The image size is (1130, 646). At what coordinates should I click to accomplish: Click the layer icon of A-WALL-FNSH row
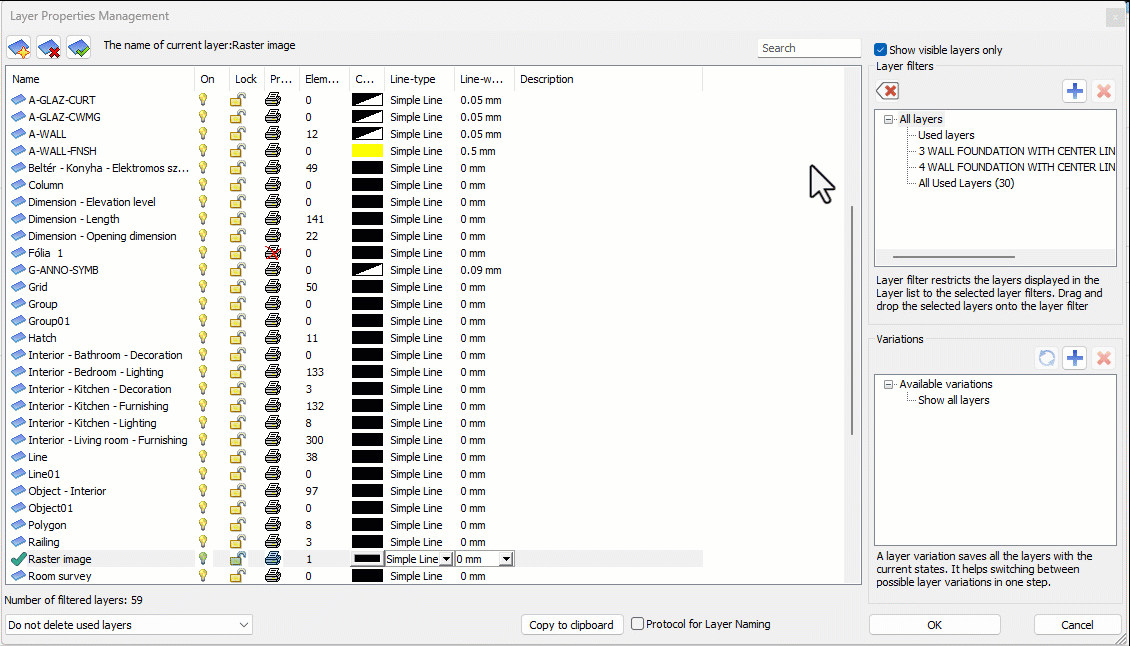coord(19,151)
